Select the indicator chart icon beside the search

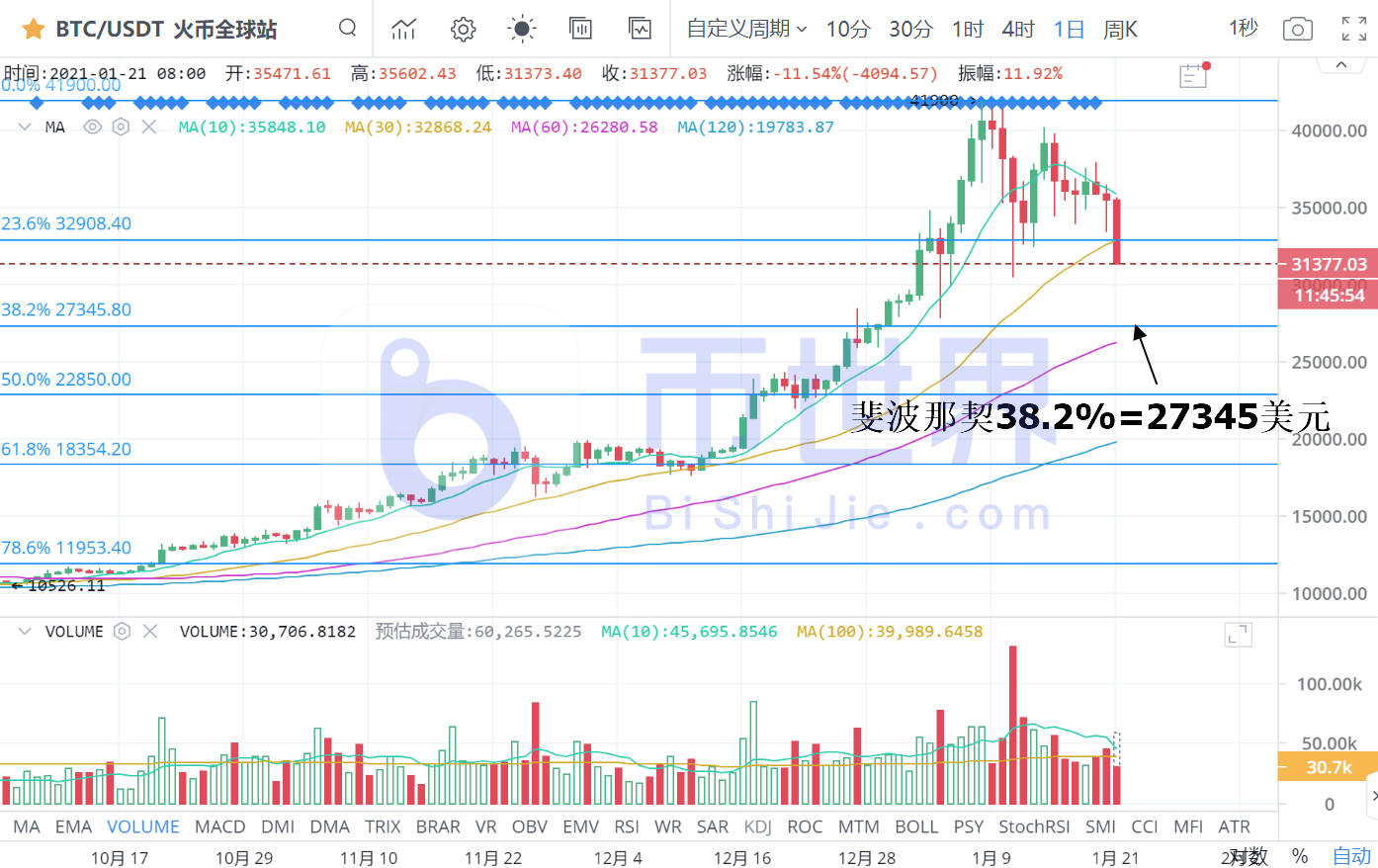pyautogui.click(x=403, y=29)
